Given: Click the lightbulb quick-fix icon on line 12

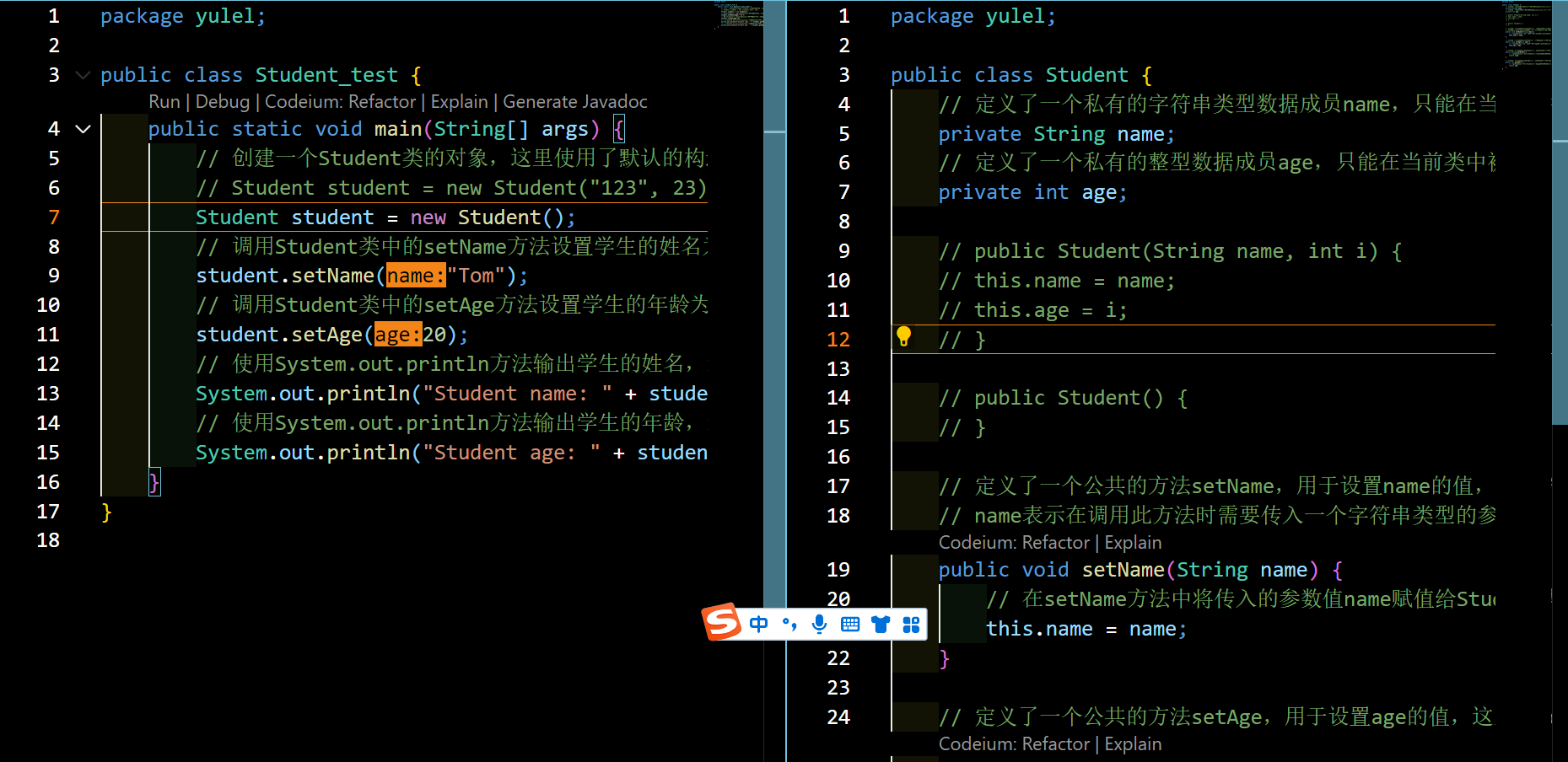Looking at the screenshot, I should [903, 337].
